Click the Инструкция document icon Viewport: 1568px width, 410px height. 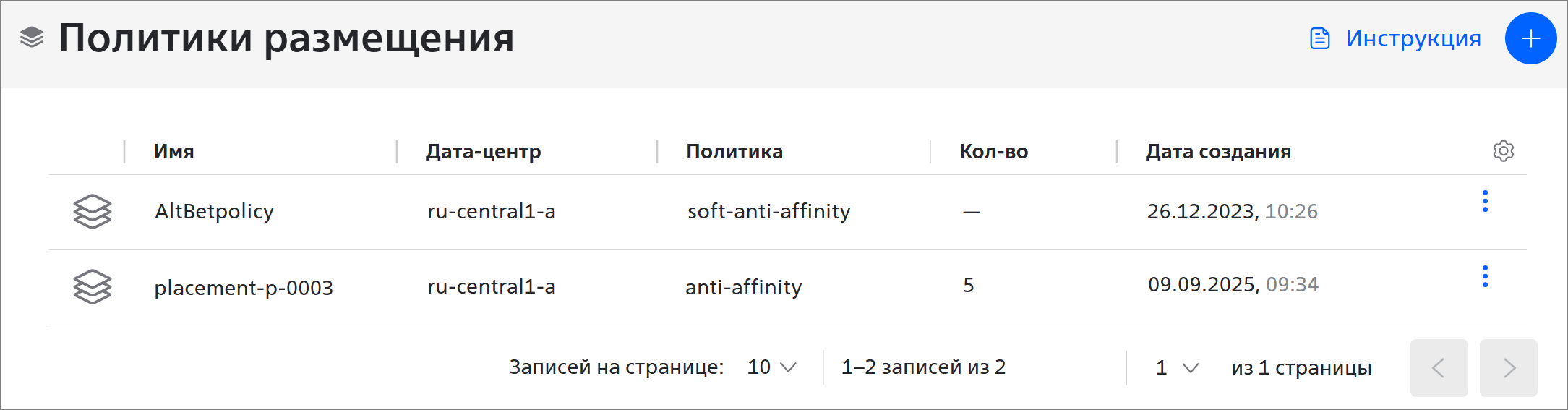coord(1320,38)
